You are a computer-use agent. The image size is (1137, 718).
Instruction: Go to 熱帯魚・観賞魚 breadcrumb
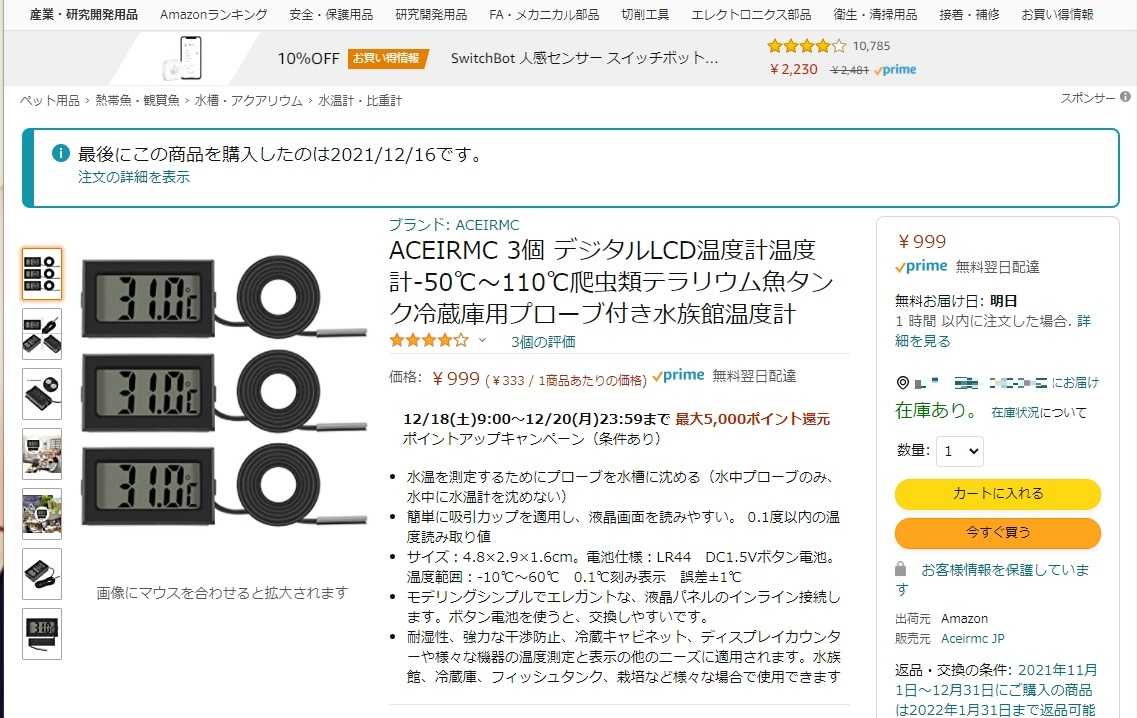tap(137, 100)
